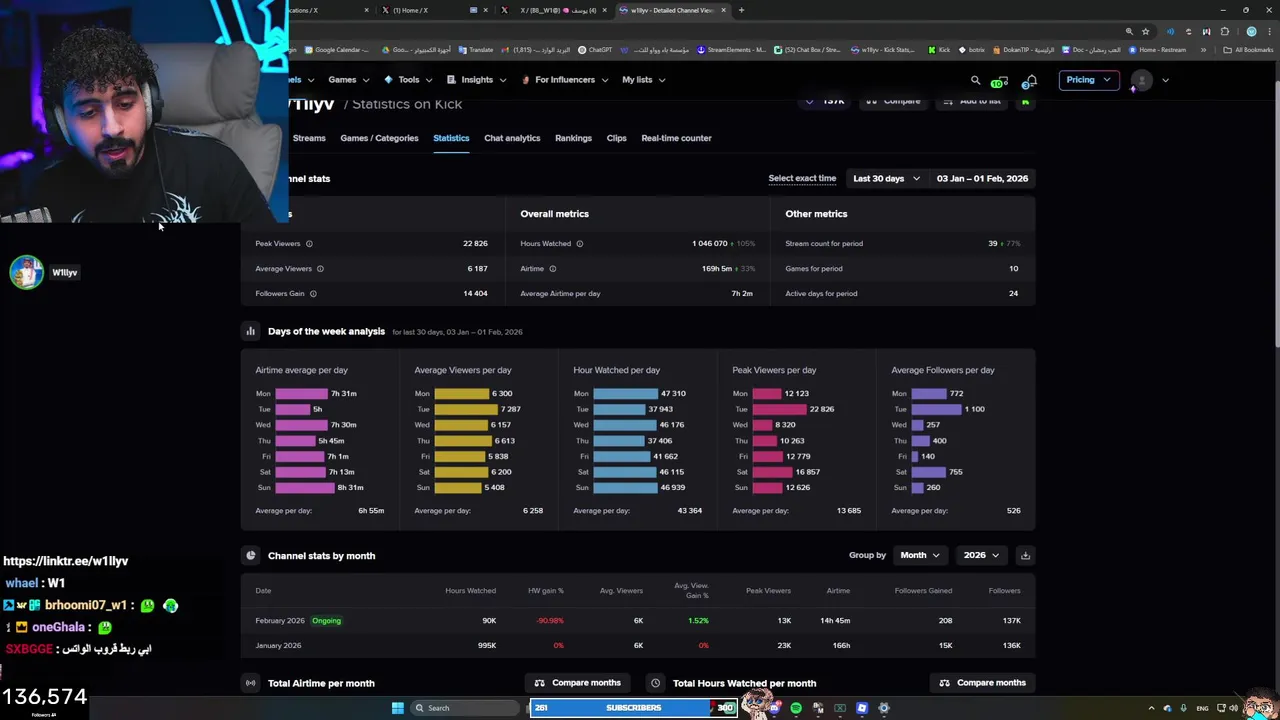Click info icon next to Airtime
The height and width of the screenshot is (720, 1280).
tap(553, 269)
